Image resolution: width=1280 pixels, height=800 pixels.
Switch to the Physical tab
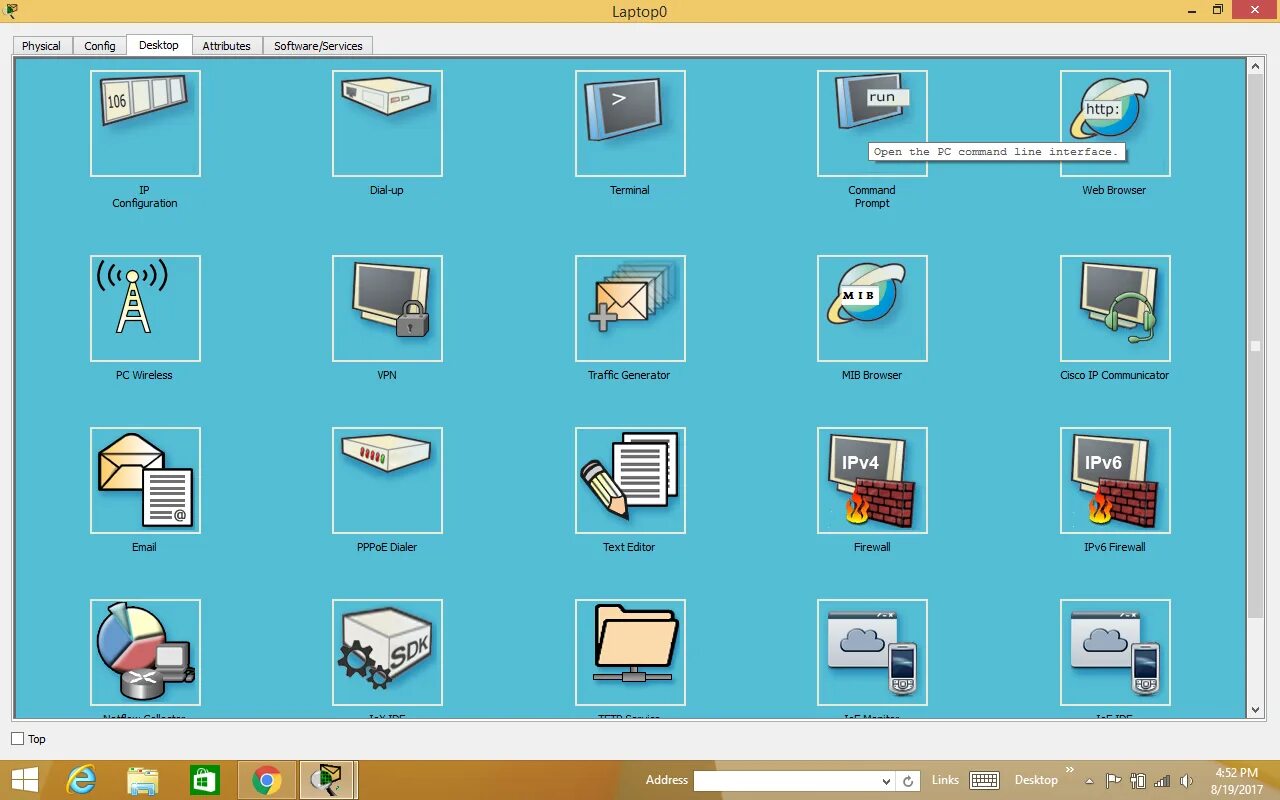[x=41, y=46]
